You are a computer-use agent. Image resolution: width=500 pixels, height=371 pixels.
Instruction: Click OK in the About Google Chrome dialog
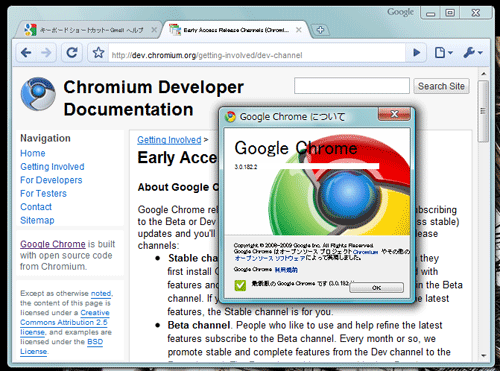pyautogui.click(x=376, y=288)
